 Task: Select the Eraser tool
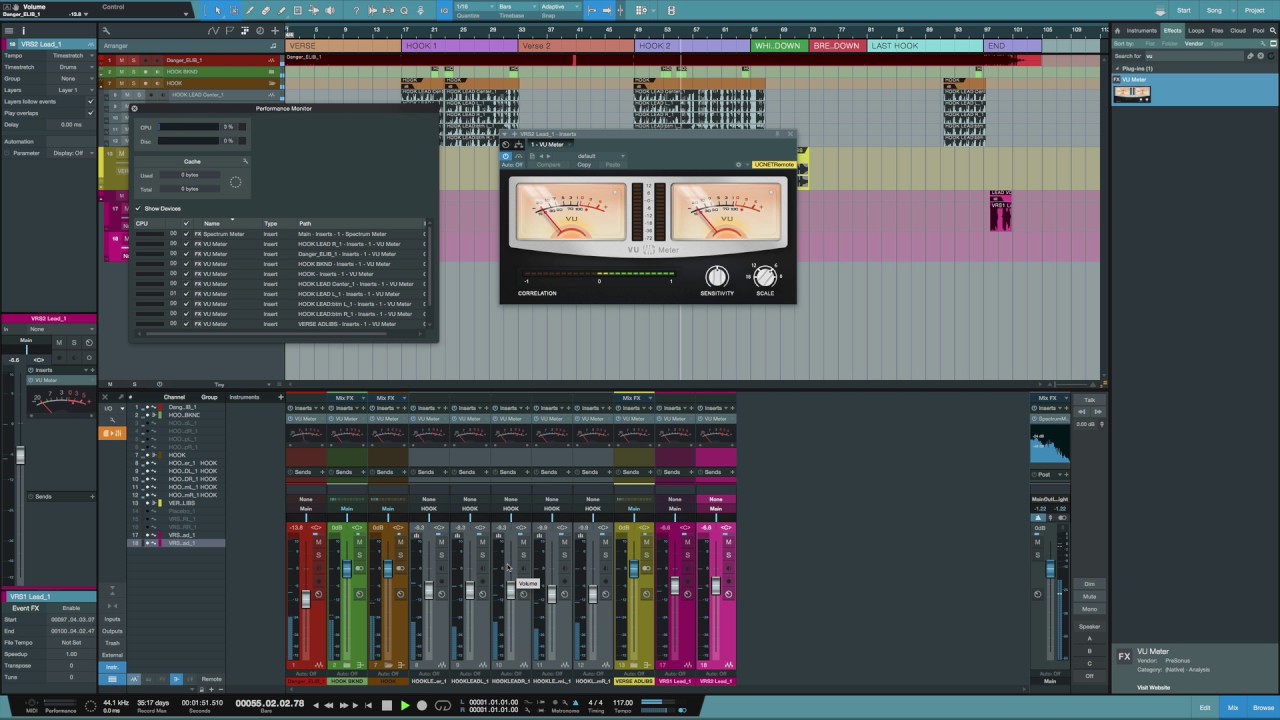point(266,10)
